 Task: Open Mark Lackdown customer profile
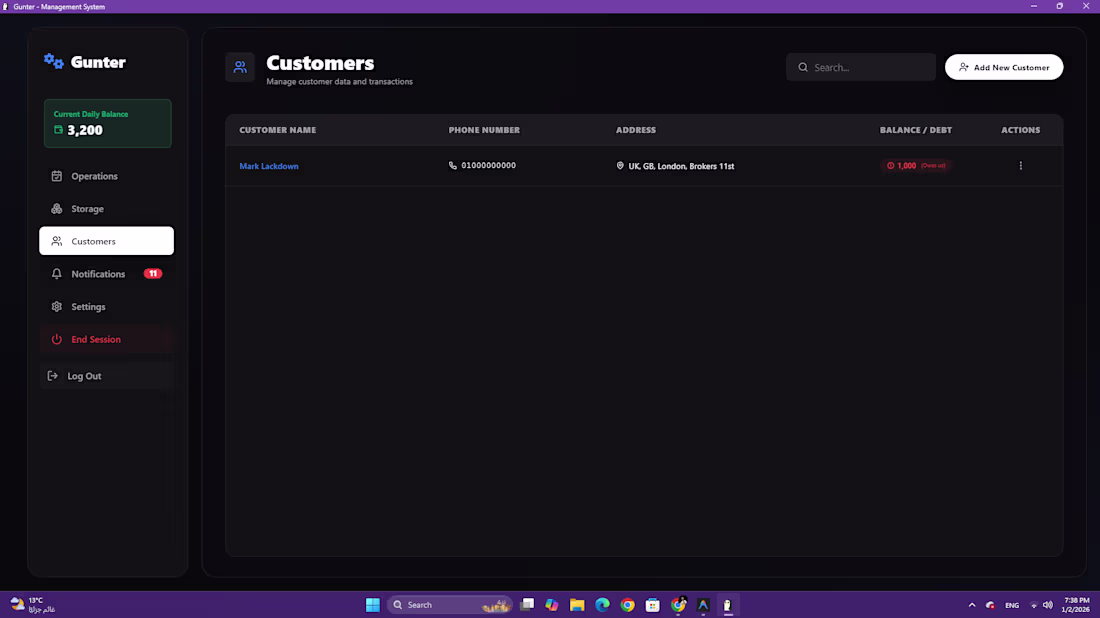(269, 166)
